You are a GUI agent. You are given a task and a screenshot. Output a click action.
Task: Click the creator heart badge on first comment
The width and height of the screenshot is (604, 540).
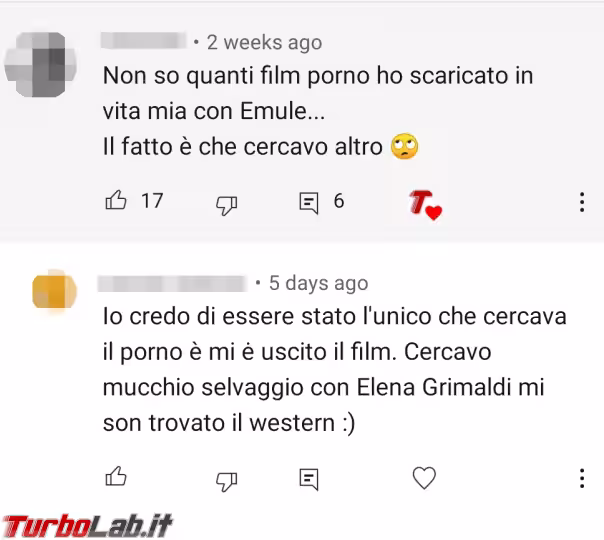(425, 205)
